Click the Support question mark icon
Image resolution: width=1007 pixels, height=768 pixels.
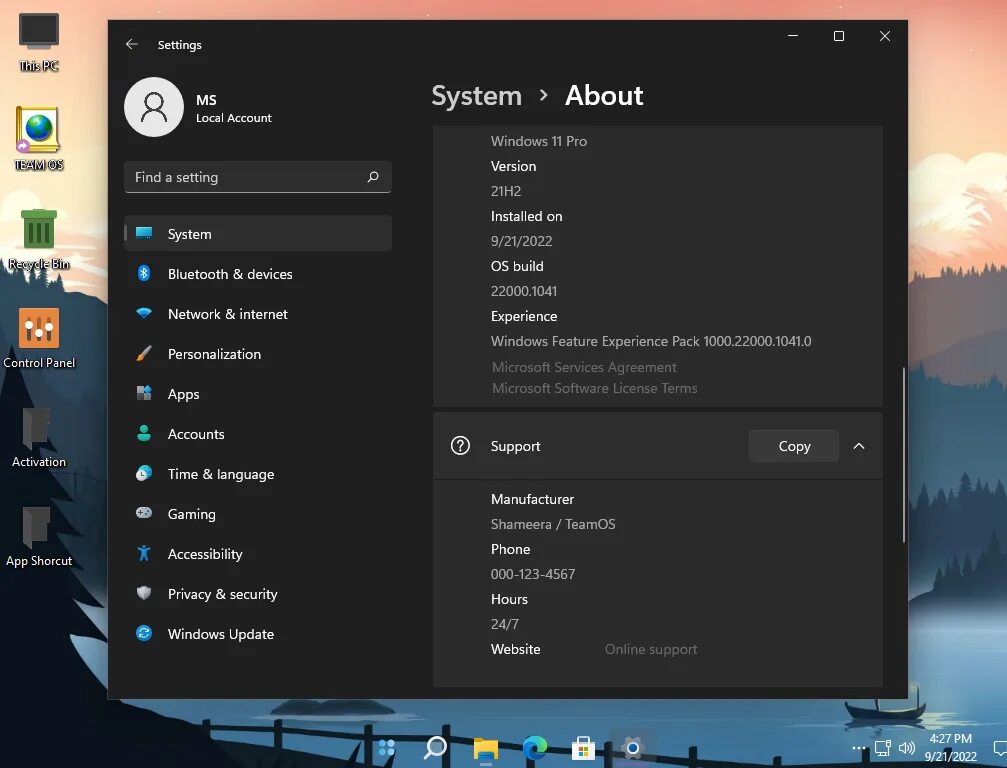(x=460, y=446)
